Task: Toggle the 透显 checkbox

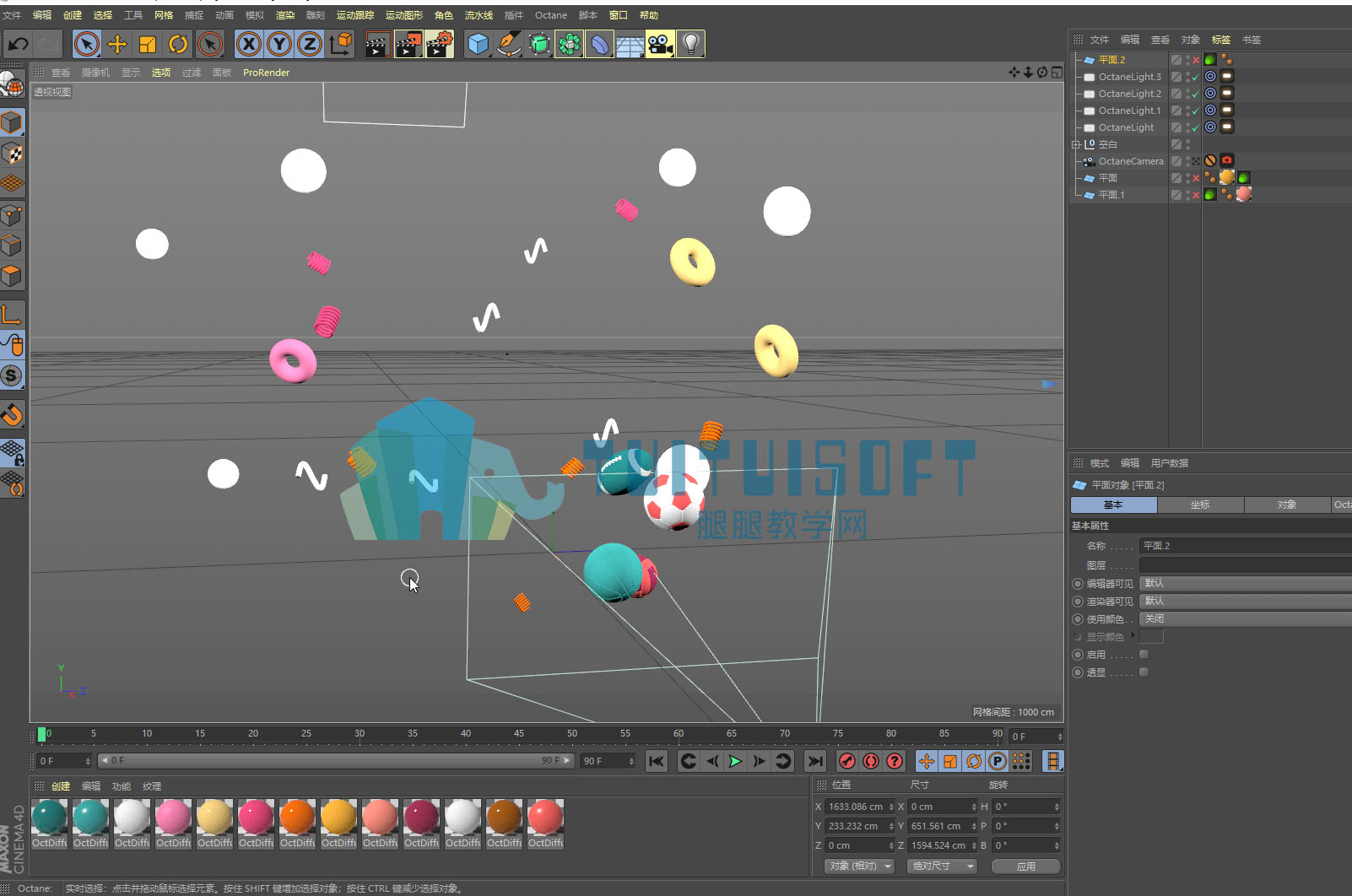Action: click(1144, 672)
